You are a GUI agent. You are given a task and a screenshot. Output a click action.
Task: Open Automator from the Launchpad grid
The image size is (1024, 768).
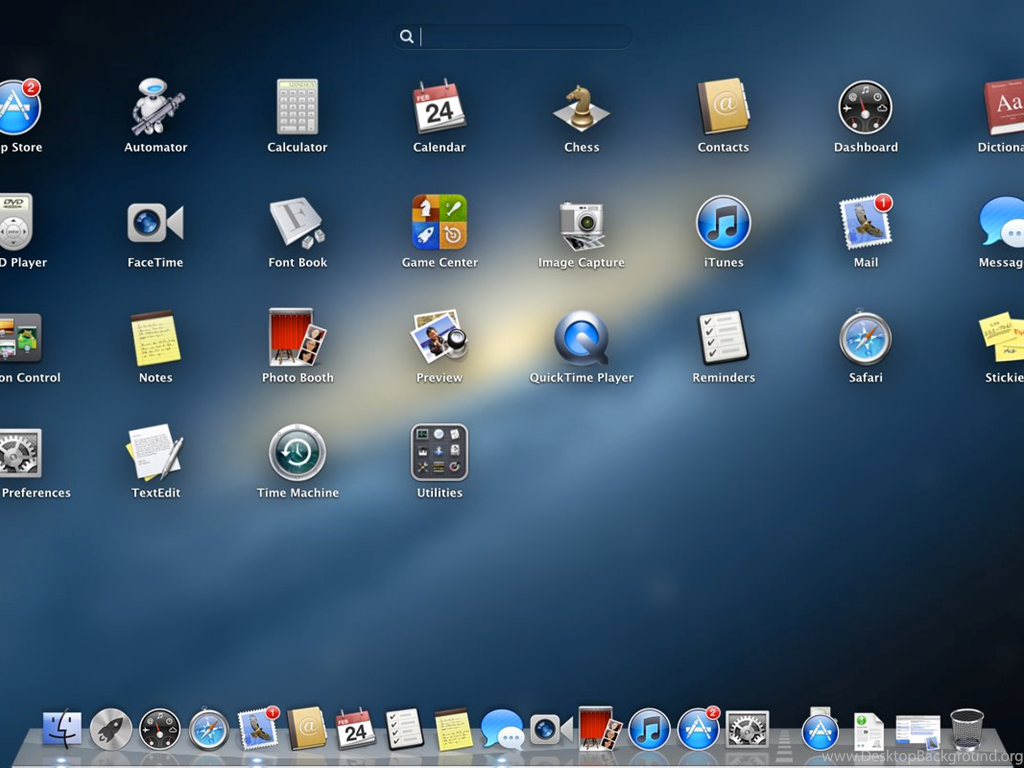click(155, 106)
